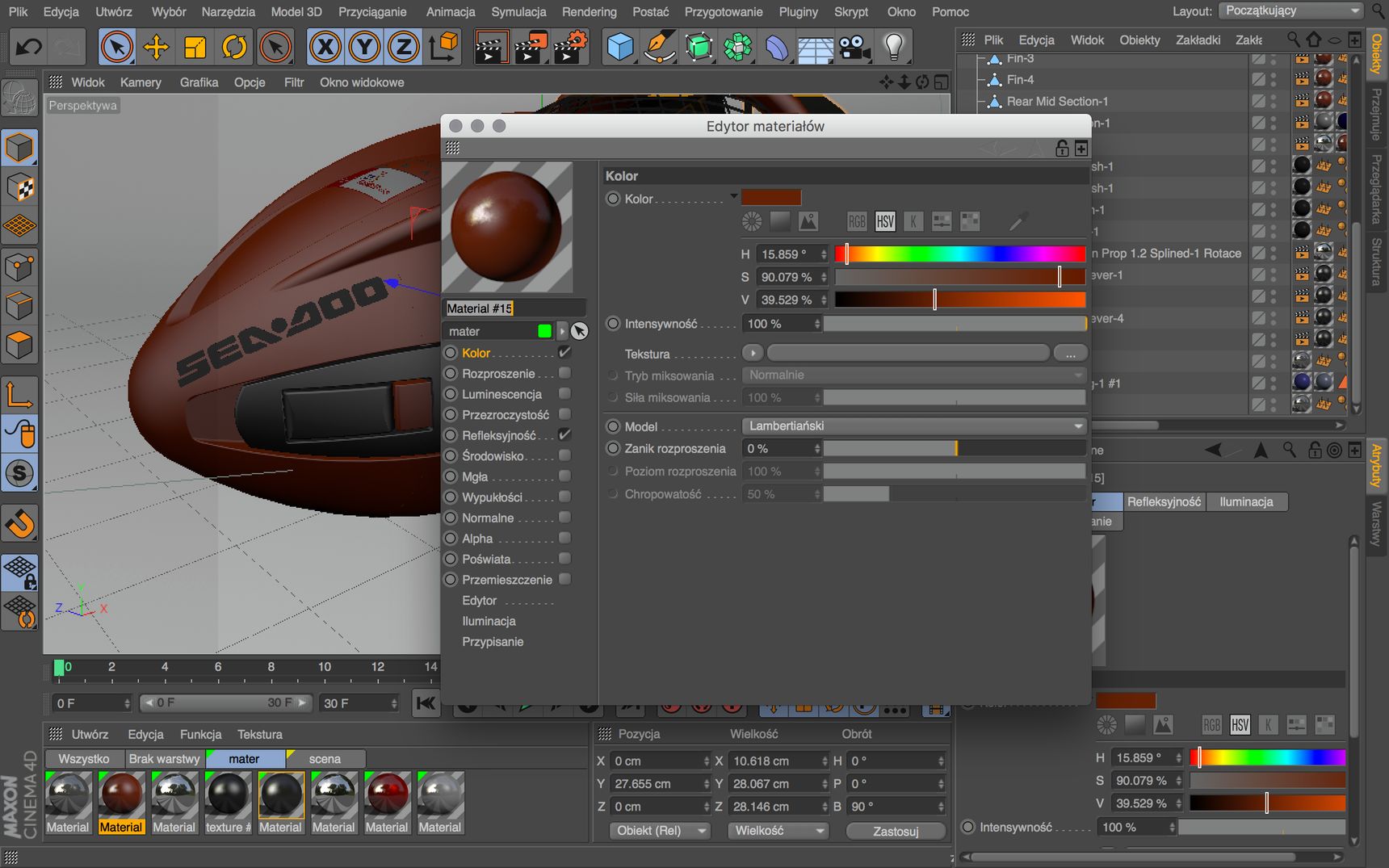Click the Render View clapperboard icon

(x=490, y=47)
